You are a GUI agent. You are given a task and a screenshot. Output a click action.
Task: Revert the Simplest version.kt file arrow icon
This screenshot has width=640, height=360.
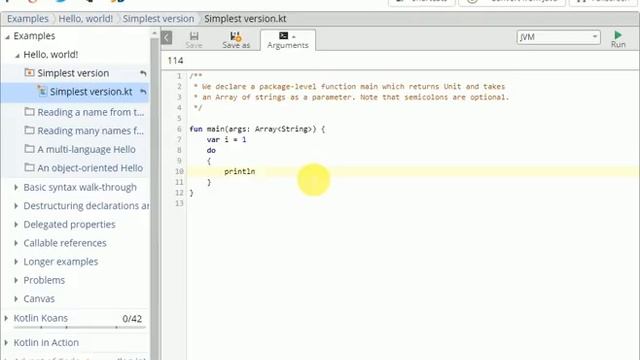[143, 91]
